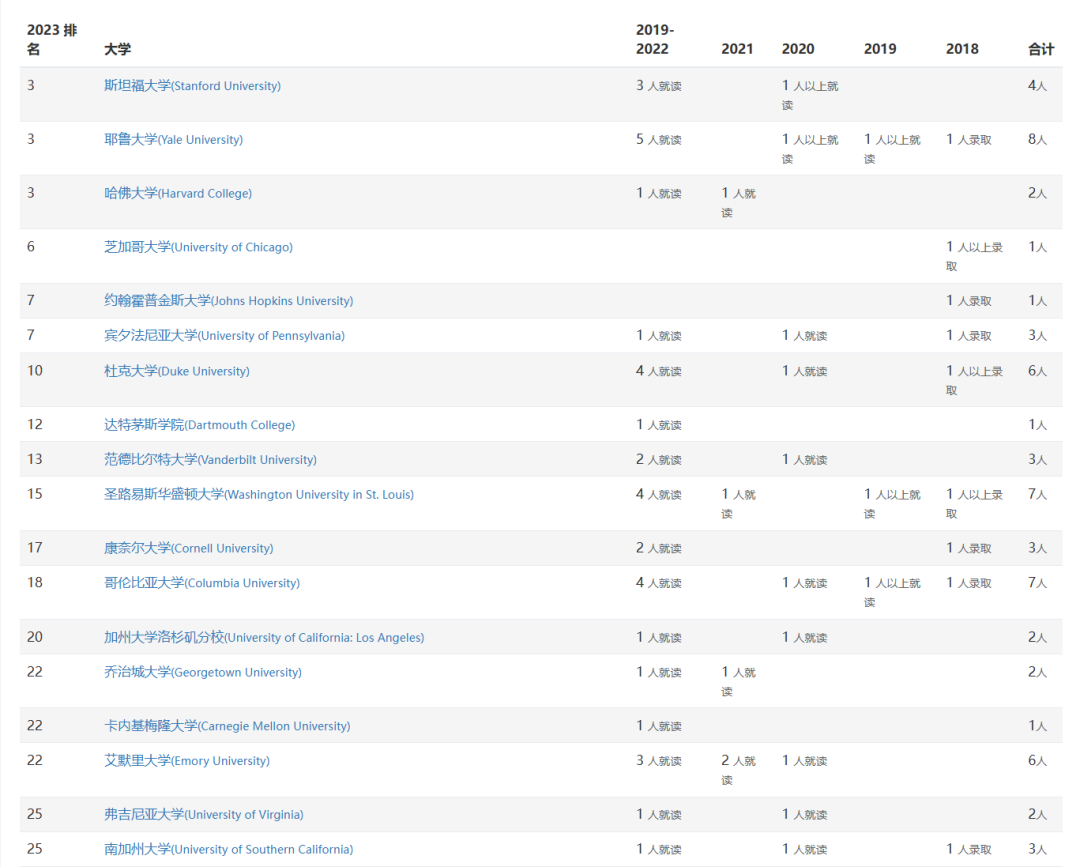Click "1 人录取" in the Southern California row
Viewport: 1080px width, 867px height.
tap(969, 850)
